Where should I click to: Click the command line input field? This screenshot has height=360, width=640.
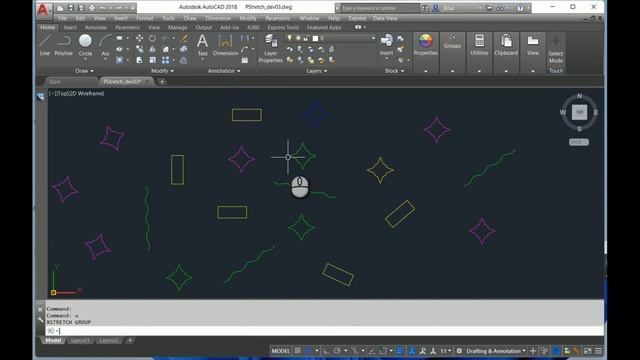[x=324, y=331]
